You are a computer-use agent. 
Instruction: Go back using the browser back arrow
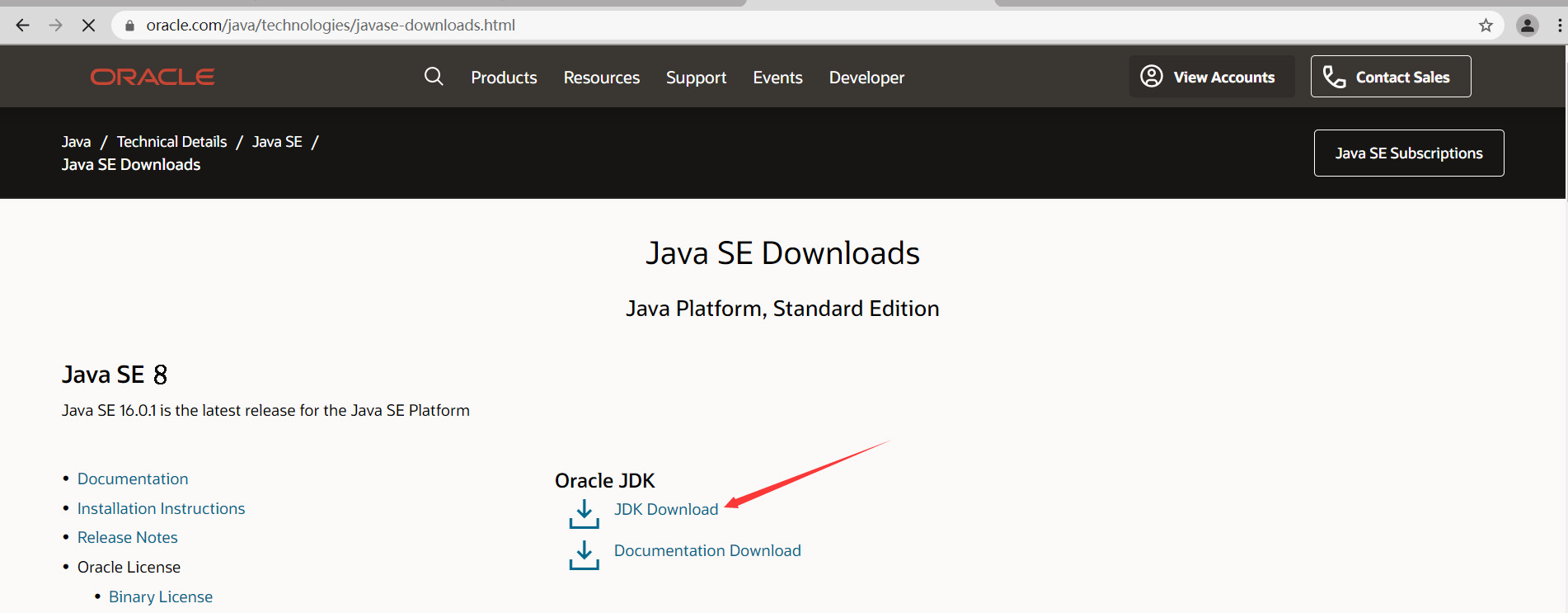pos(22,26)
